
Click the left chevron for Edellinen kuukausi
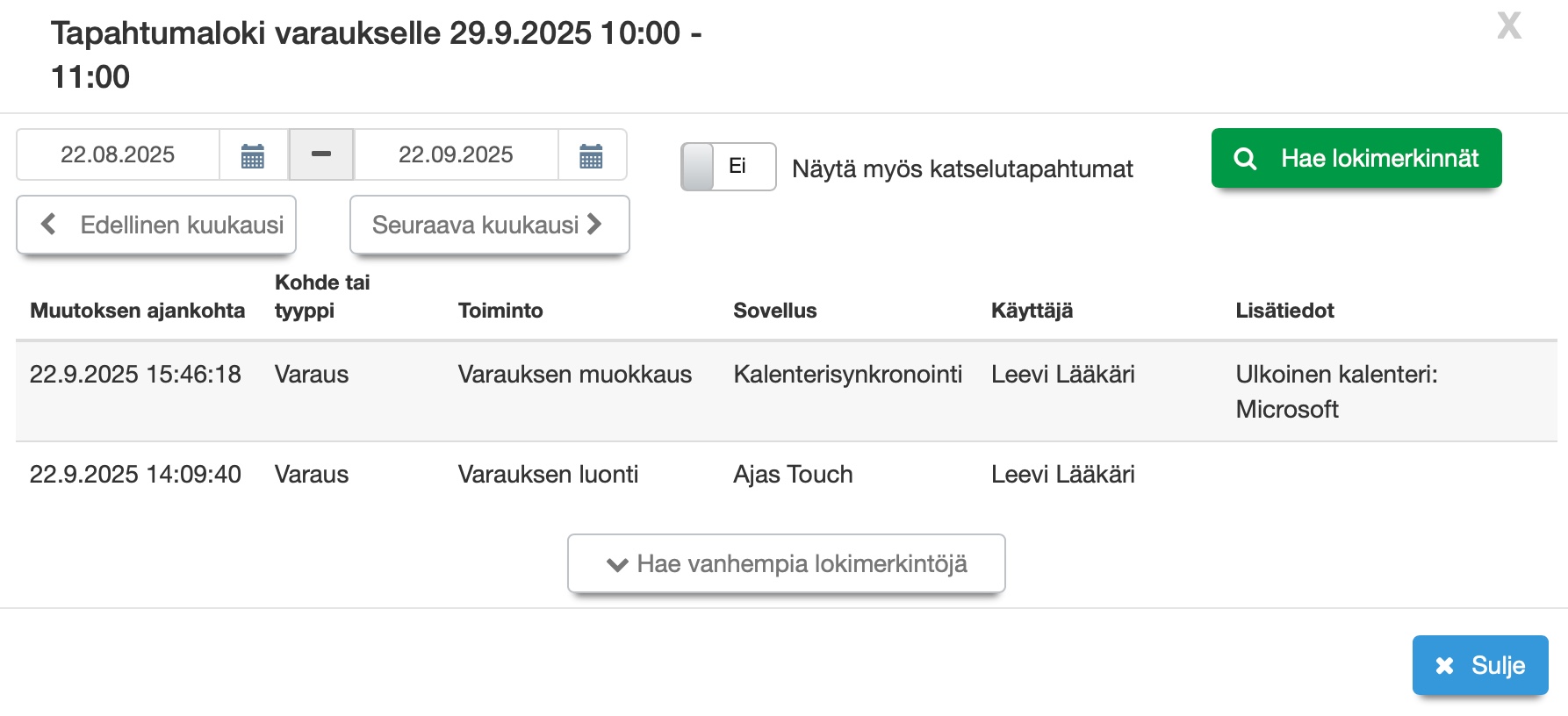pos(49,225)
